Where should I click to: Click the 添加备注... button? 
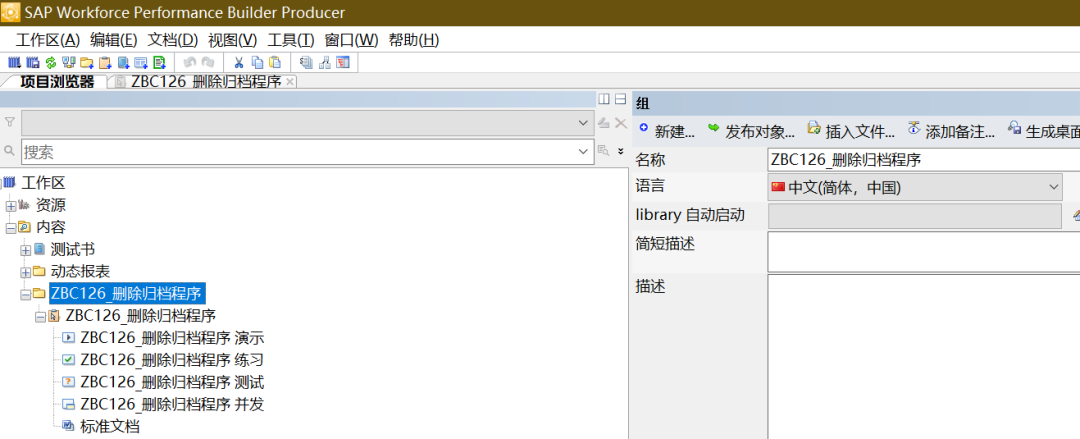951,130
